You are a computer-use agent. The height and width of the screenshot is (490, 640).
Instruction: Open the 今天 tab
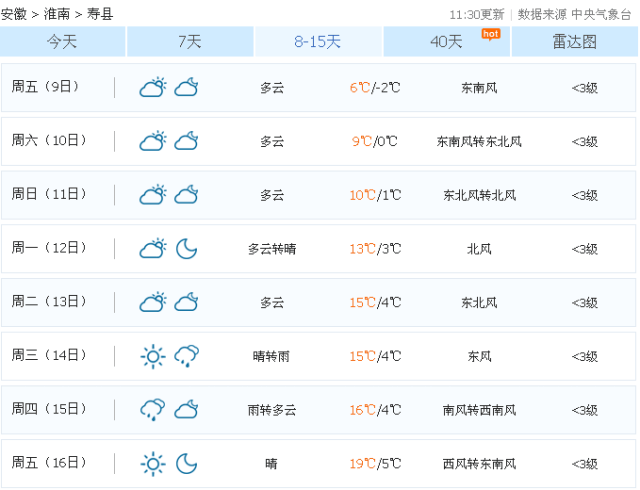62,42
